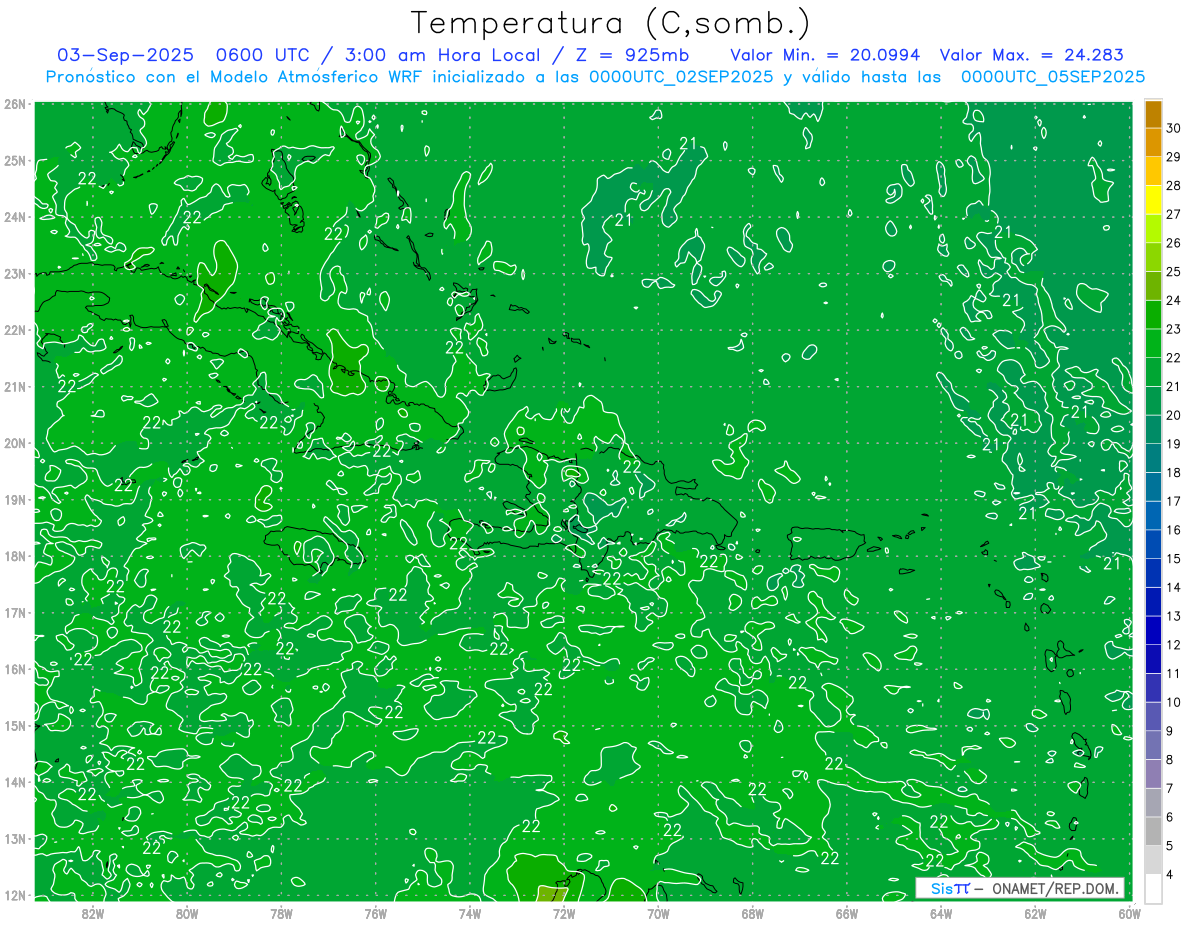The height and width of the screenshot is (927, 1200).
Task: Click the '21N' latitude axis label
Action: [x=14, y=386]
